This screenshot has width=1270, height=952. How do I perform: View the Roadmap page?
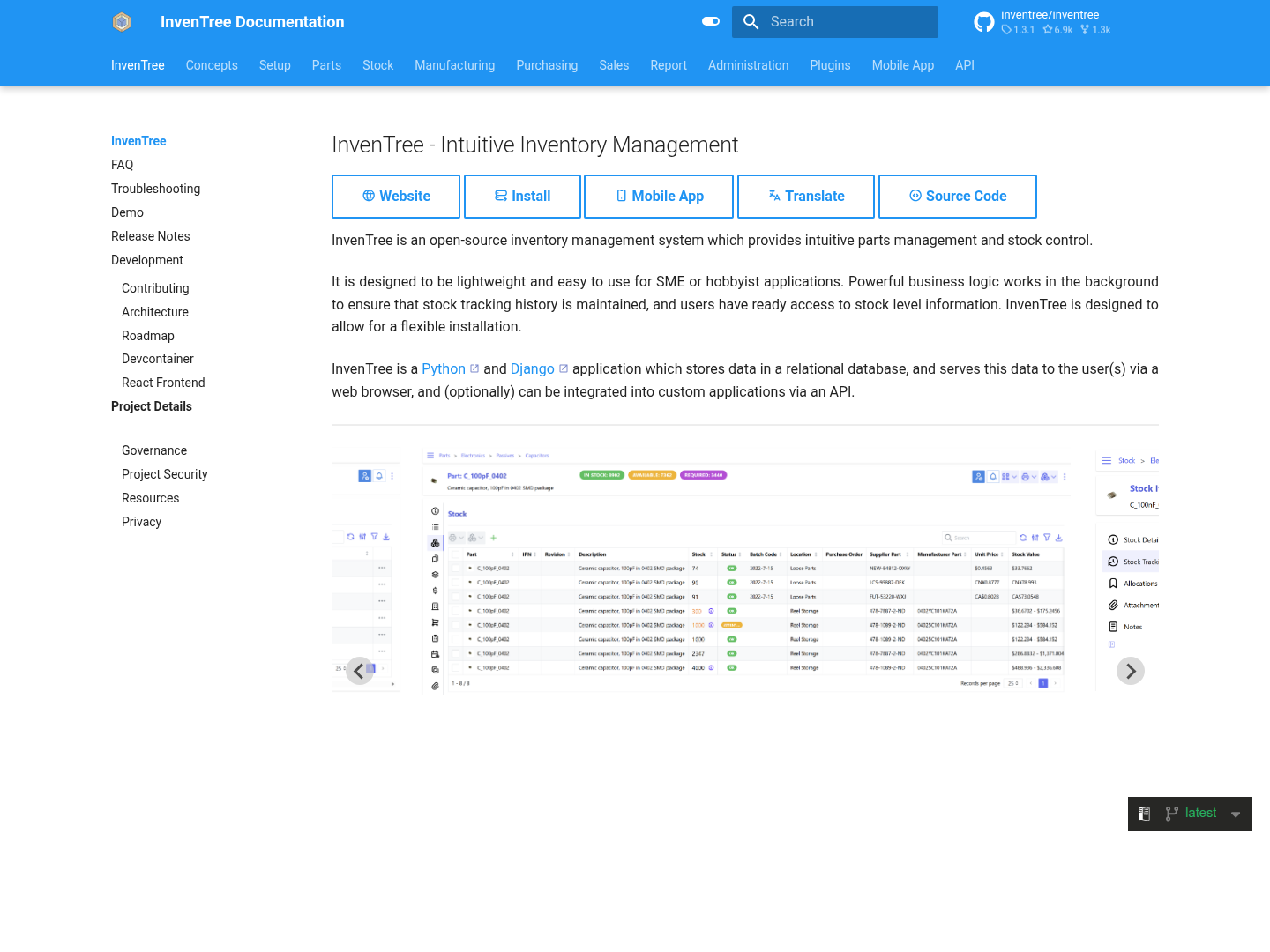pos(148,336)
